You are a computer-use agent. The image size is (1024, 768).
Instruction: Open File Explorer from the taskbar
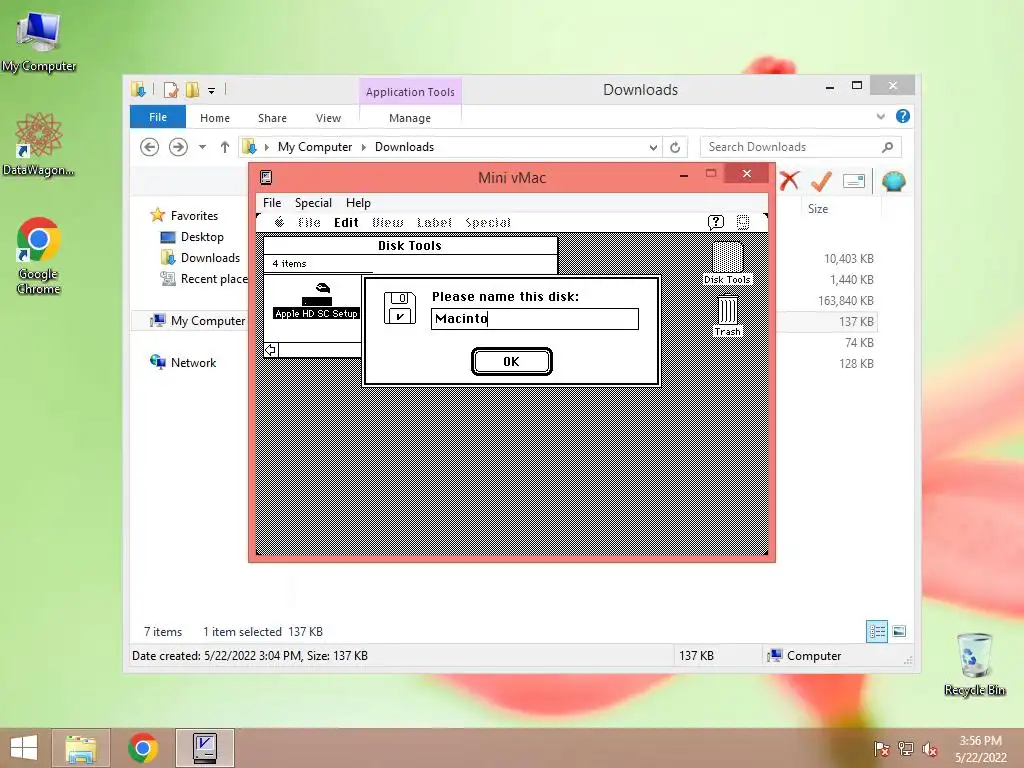[x=81, y=748]
